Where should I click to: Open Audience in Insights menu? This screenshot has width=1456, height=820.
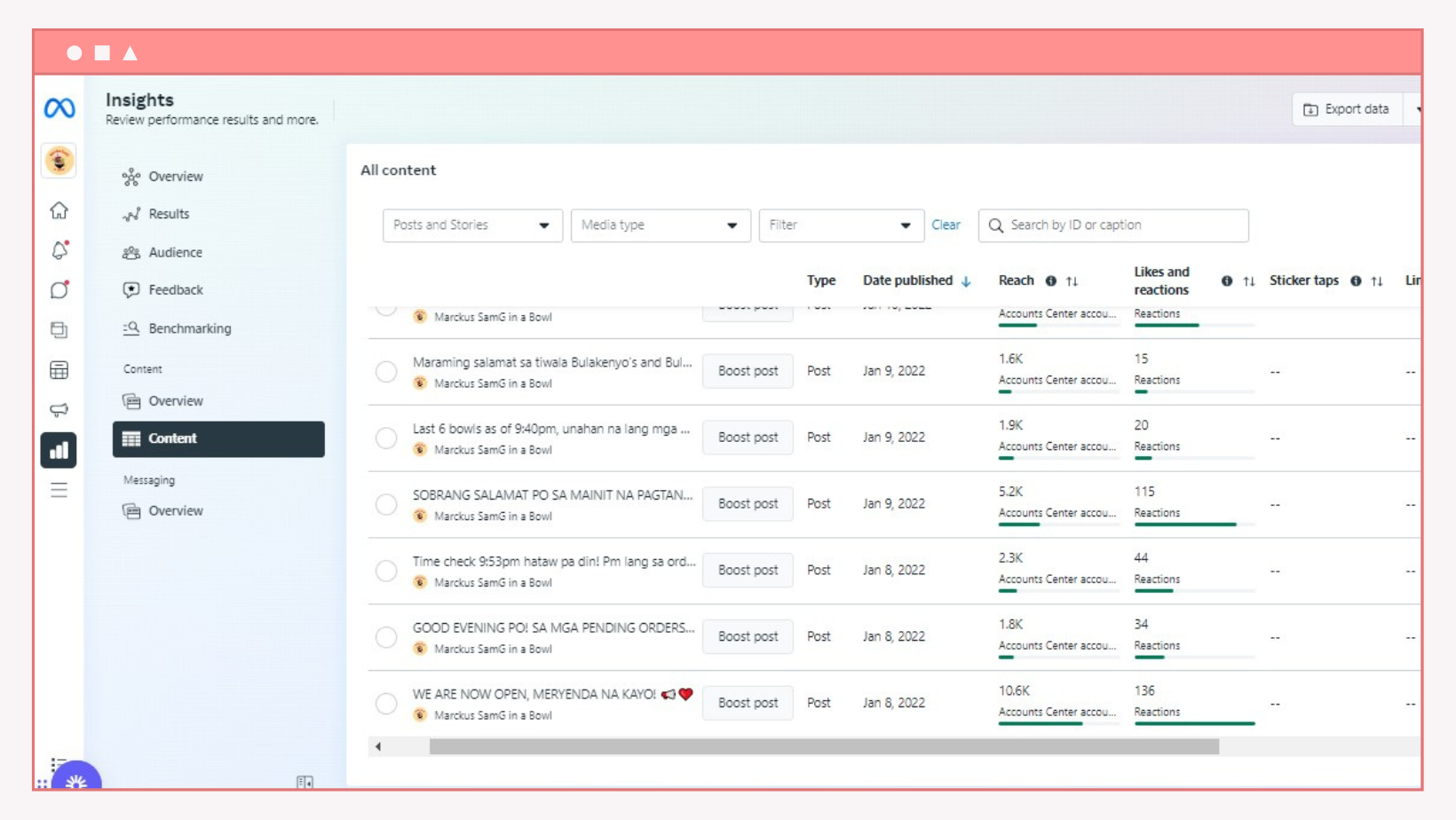(175, 252)
